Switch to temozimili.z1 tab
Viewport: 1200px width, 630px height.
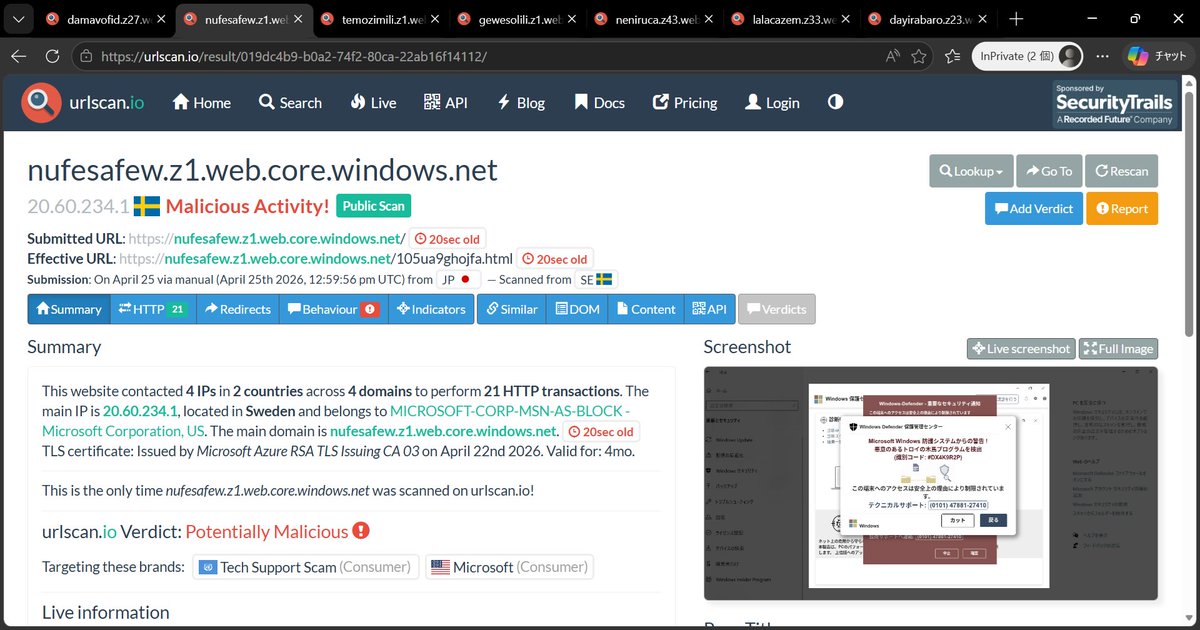(379, 18)
